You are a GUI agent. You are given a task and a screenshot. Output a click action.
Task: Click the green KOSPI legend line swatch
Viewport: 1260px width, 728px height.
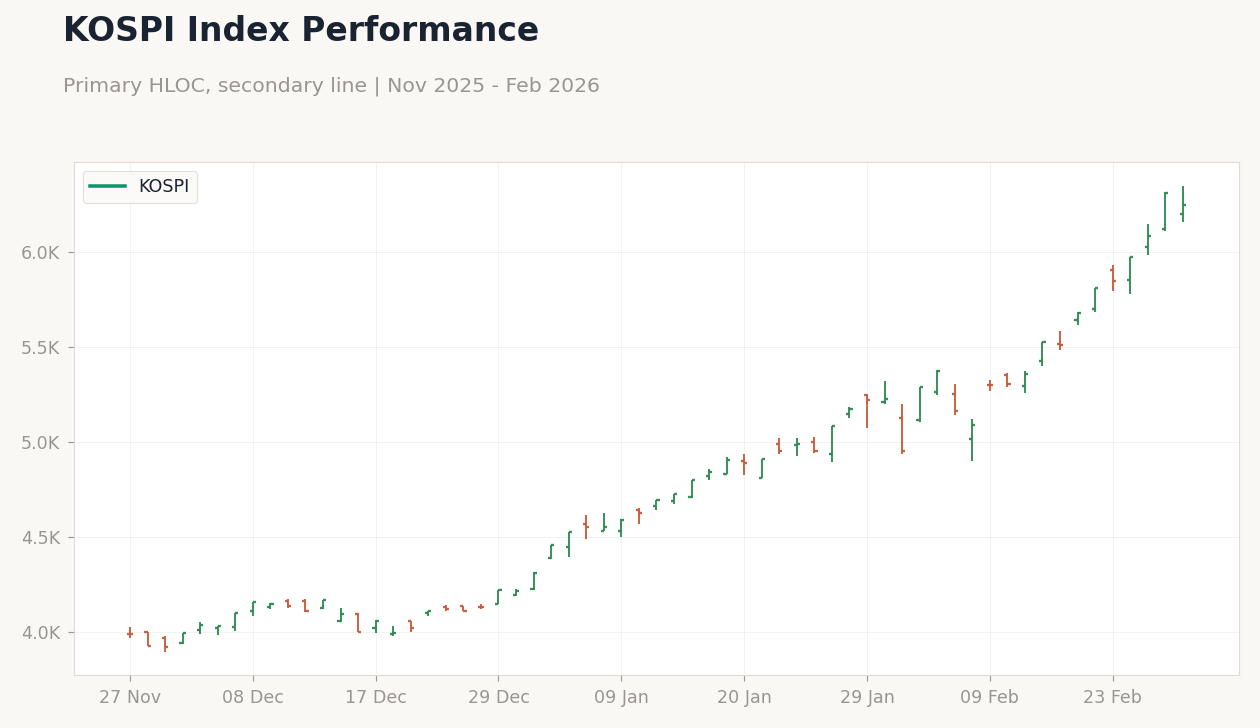(x=107, y=186)
